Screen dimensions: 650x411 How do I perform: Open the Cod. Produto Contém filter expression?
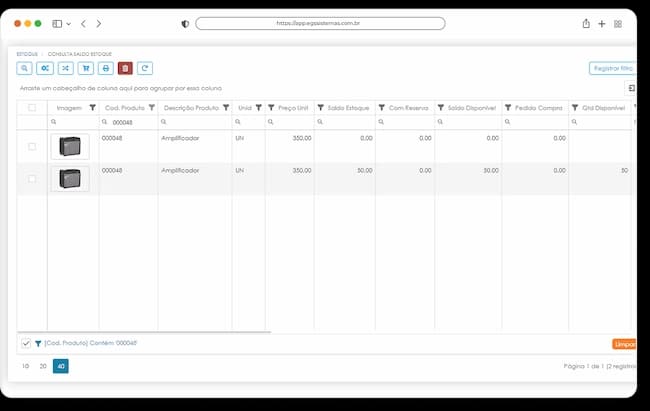91,343
